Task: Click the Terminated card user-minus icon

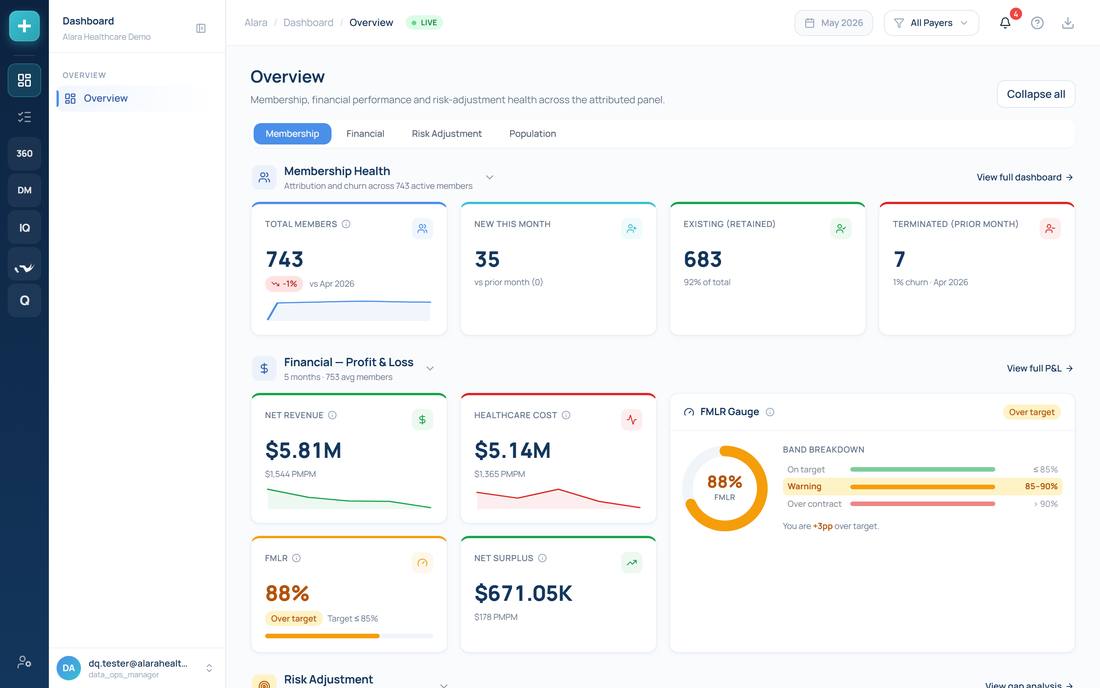Action: pos(1050,229)
